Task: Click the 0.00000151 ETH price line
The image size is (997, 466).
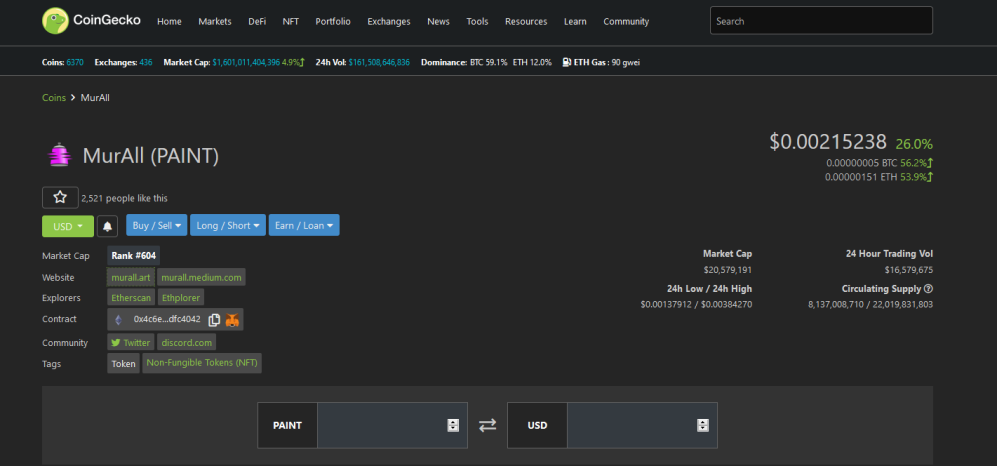Action: coord(879,177)
